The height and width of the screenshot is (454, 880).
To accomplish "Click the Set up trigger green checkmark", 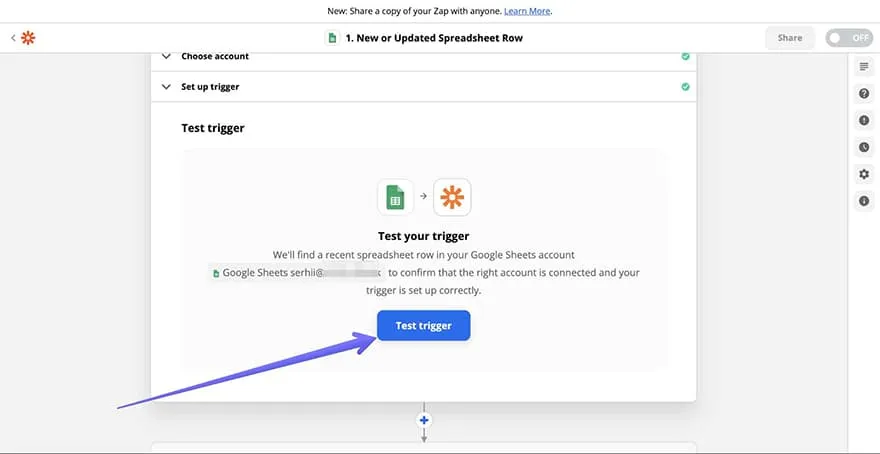I will pos(685,87).
